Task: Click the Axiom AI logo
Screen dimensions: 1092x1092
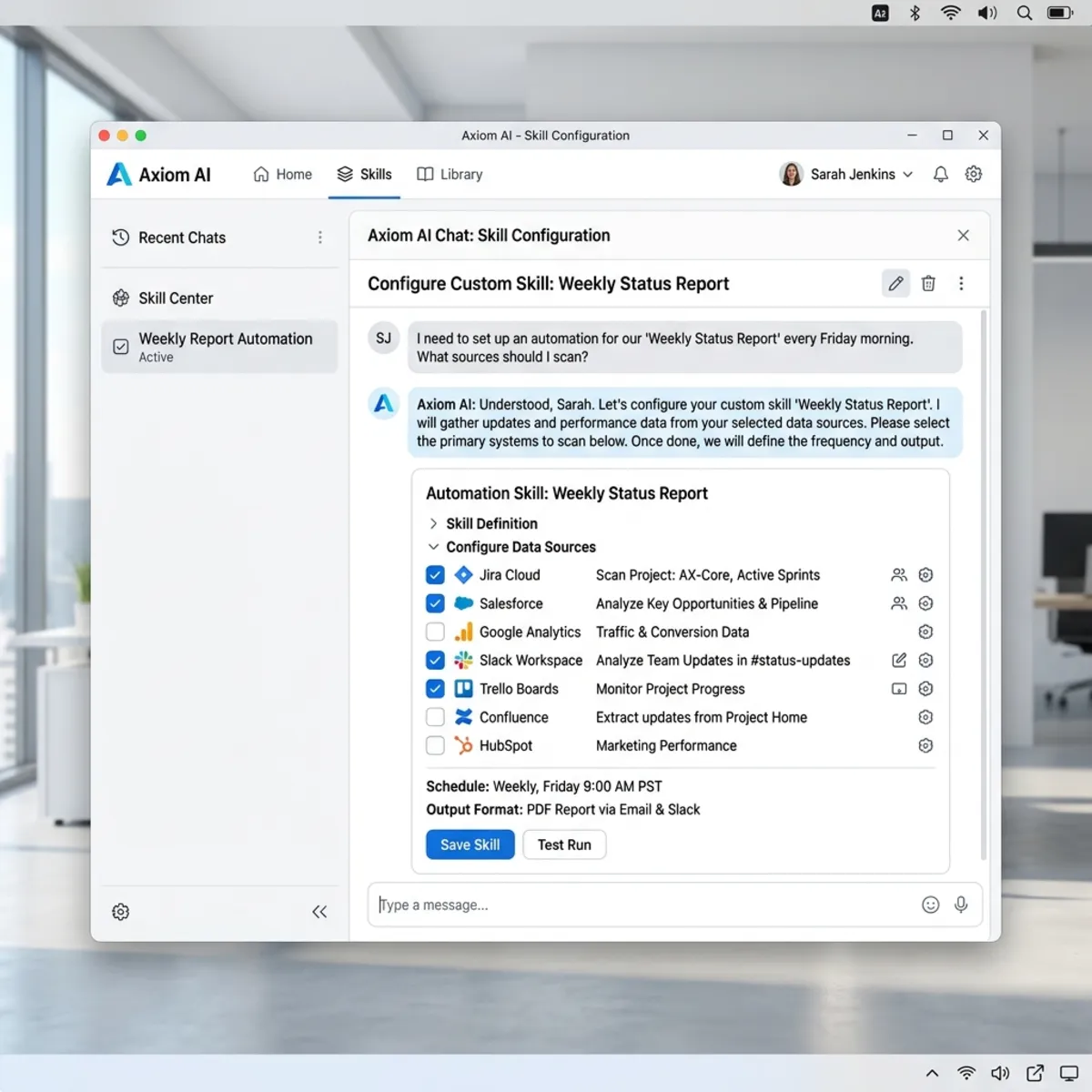Action: [x=119, y=174]
